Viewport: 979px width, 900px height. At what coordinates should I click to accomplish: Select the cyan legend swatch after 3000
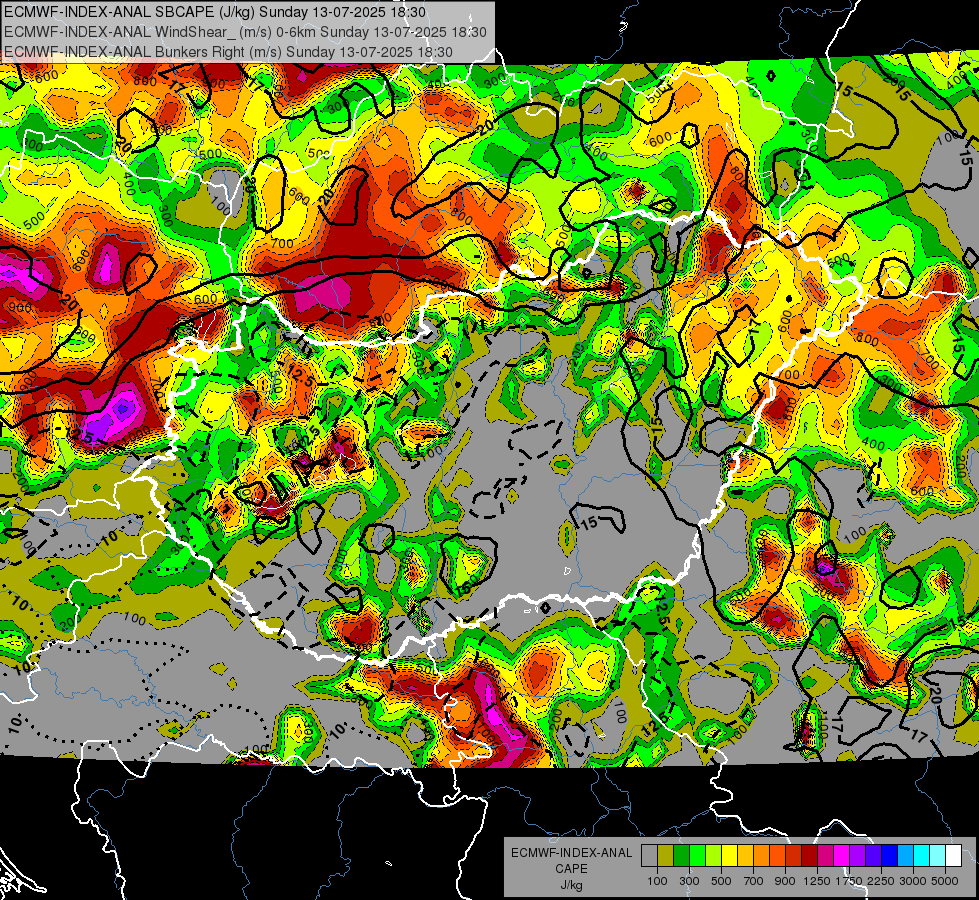point(922,856)
